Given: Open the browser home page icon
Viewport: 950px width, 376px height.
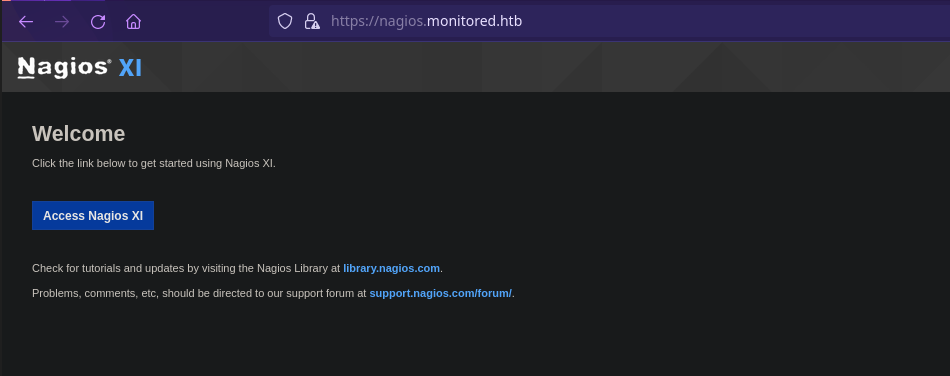Looking at the screenshot, I should (x=133, y=22).
